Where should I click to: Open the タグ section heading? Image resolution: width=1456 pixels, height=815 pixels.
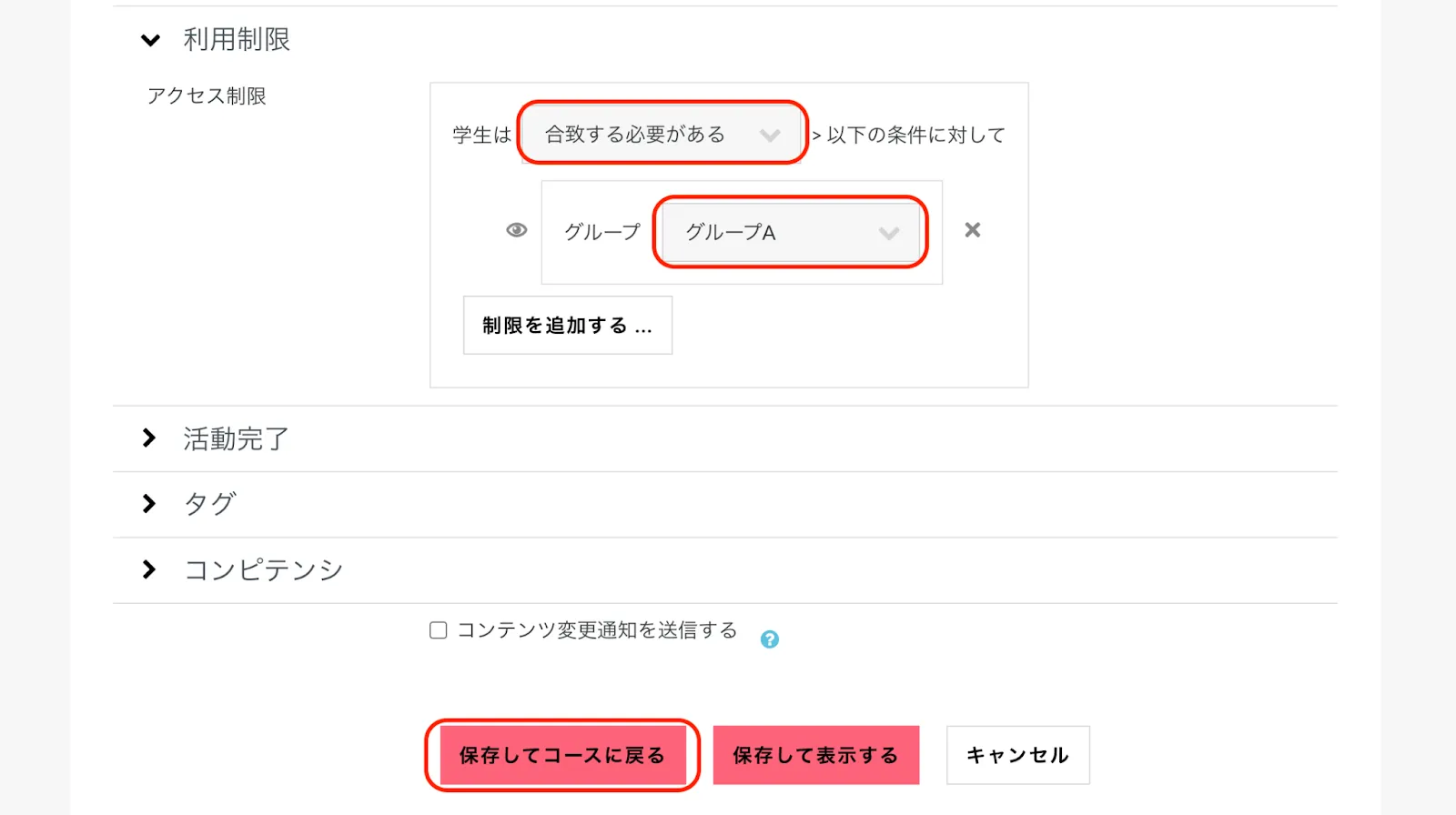pos(210,504)
